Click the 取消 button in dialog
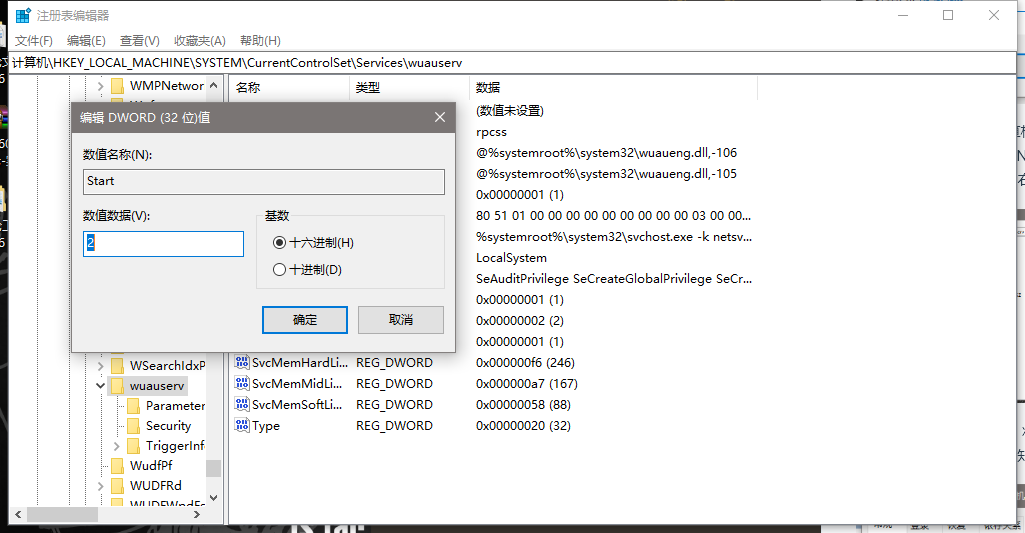Viewport: 1025px width, 533px height. (x=400, y=320)
